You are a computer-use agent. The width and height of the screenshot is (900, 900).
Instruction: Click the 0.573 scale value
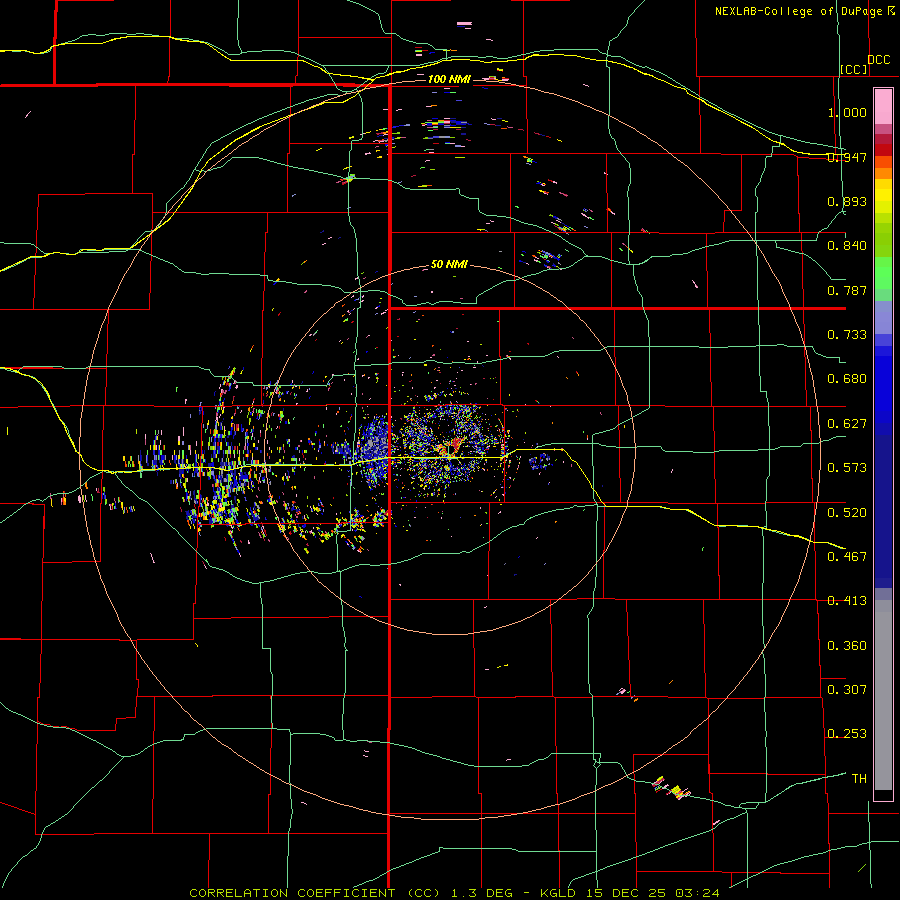847,468
